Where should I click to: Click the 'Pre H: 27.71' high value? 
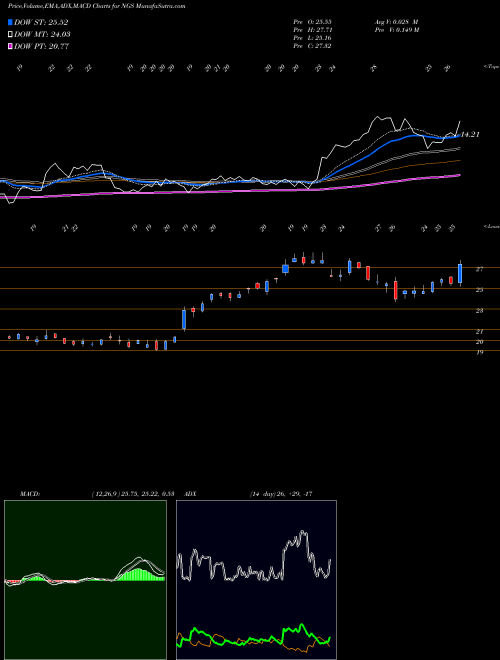pos(312,30)
